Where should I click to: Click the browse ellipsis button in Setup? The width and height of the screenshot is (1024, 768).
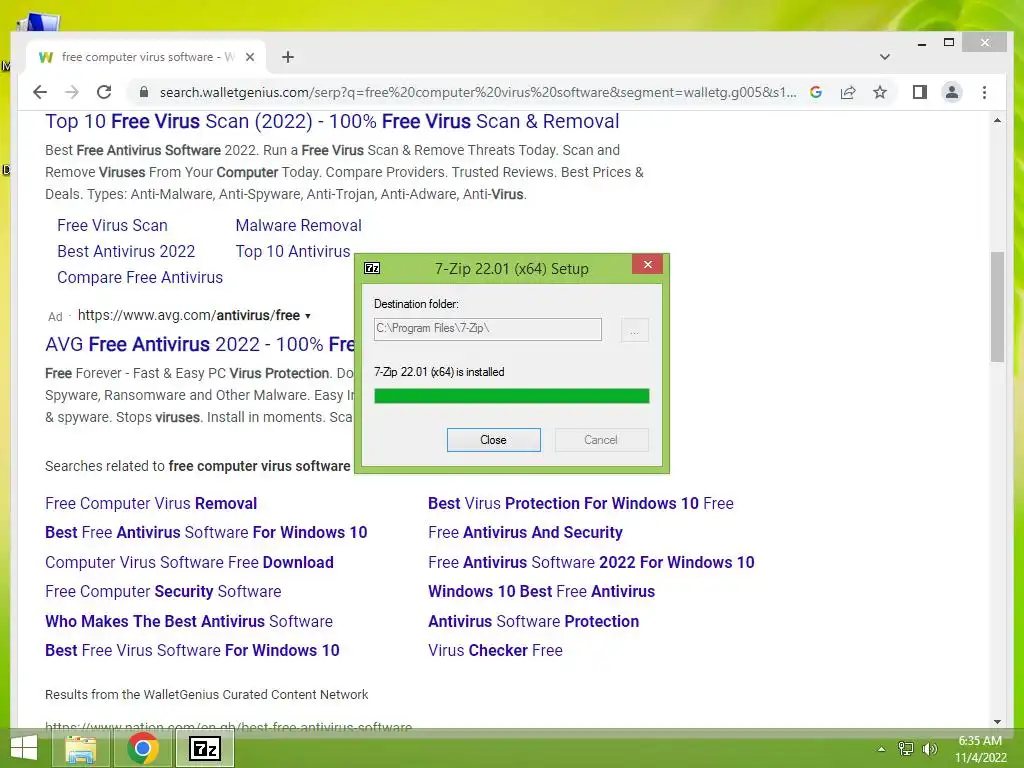click(634, 330)
